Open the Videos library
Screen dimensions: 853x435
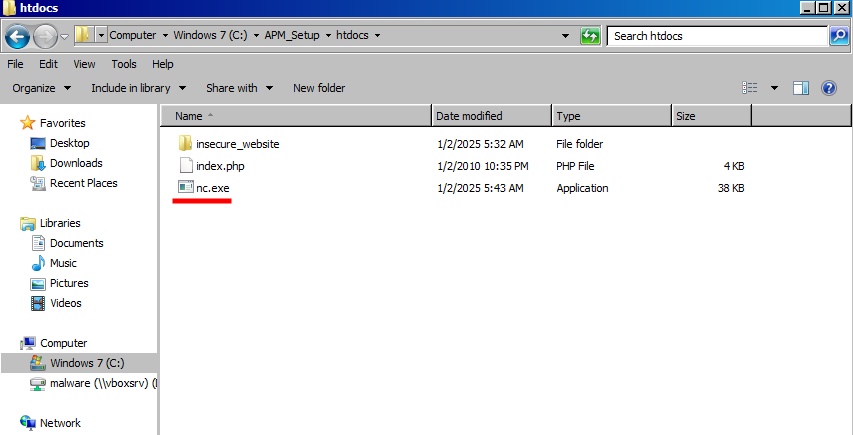coord(66,303)
